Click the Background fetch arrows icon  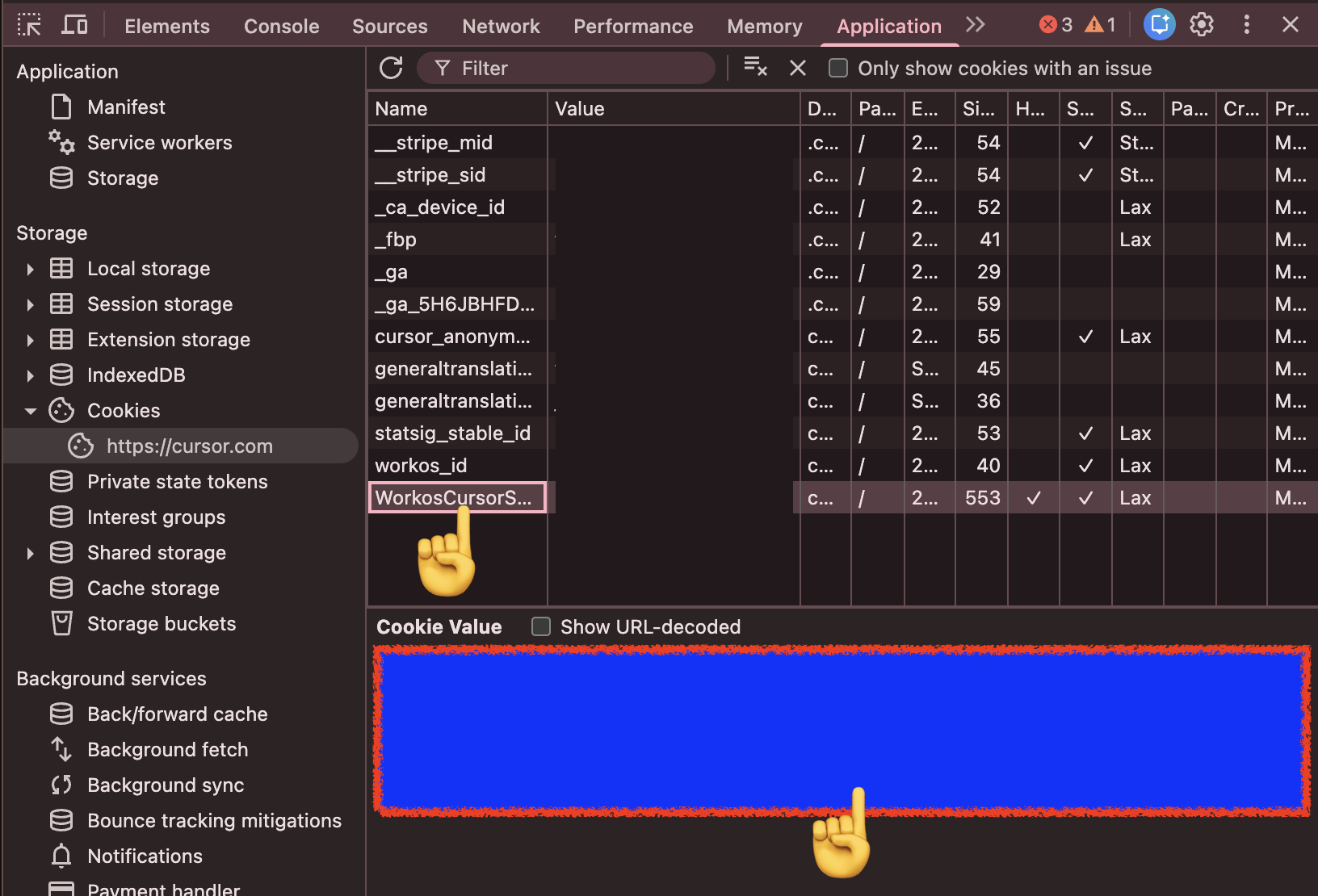tap(61, 749)
